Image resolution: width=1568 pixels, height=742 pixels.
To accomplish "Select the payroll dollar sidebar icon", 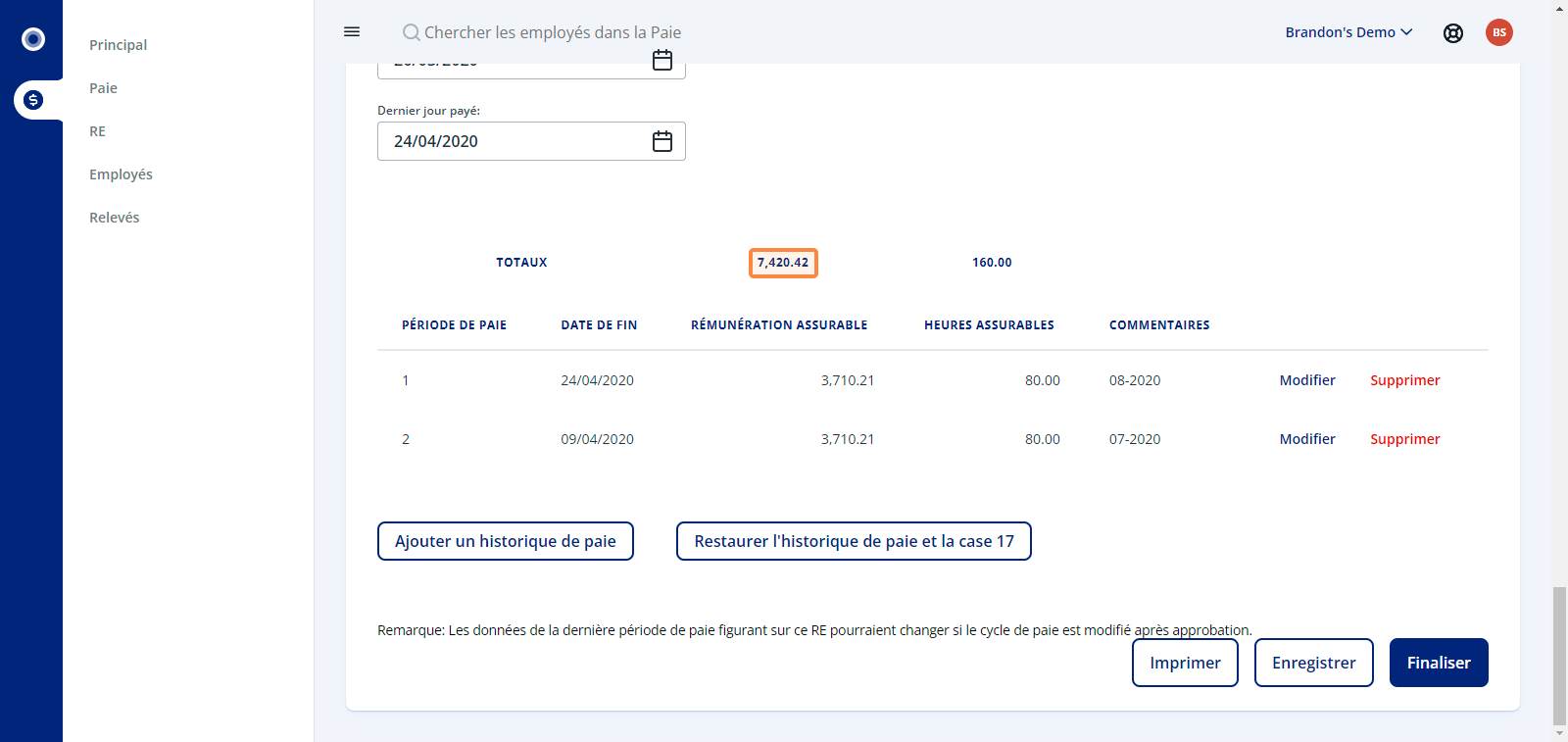I will click(33, 99).
